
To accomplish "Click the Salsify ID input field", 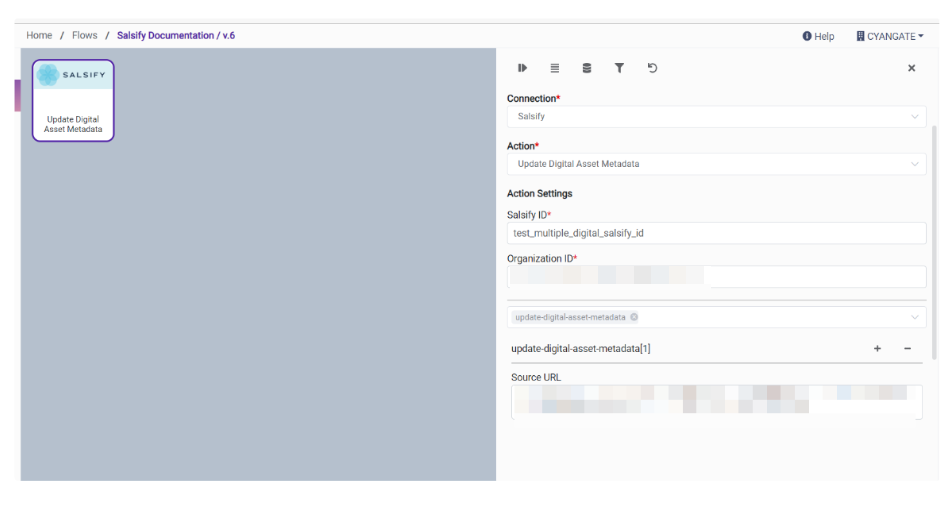I will (716, 233).
